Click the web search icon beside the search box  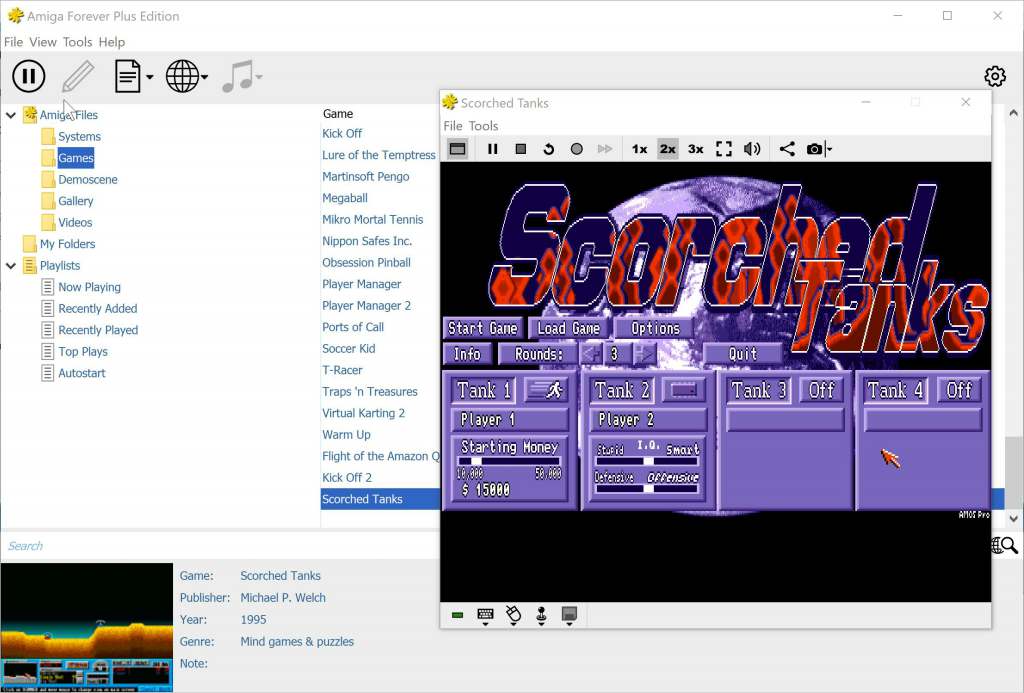[1004, 545]
